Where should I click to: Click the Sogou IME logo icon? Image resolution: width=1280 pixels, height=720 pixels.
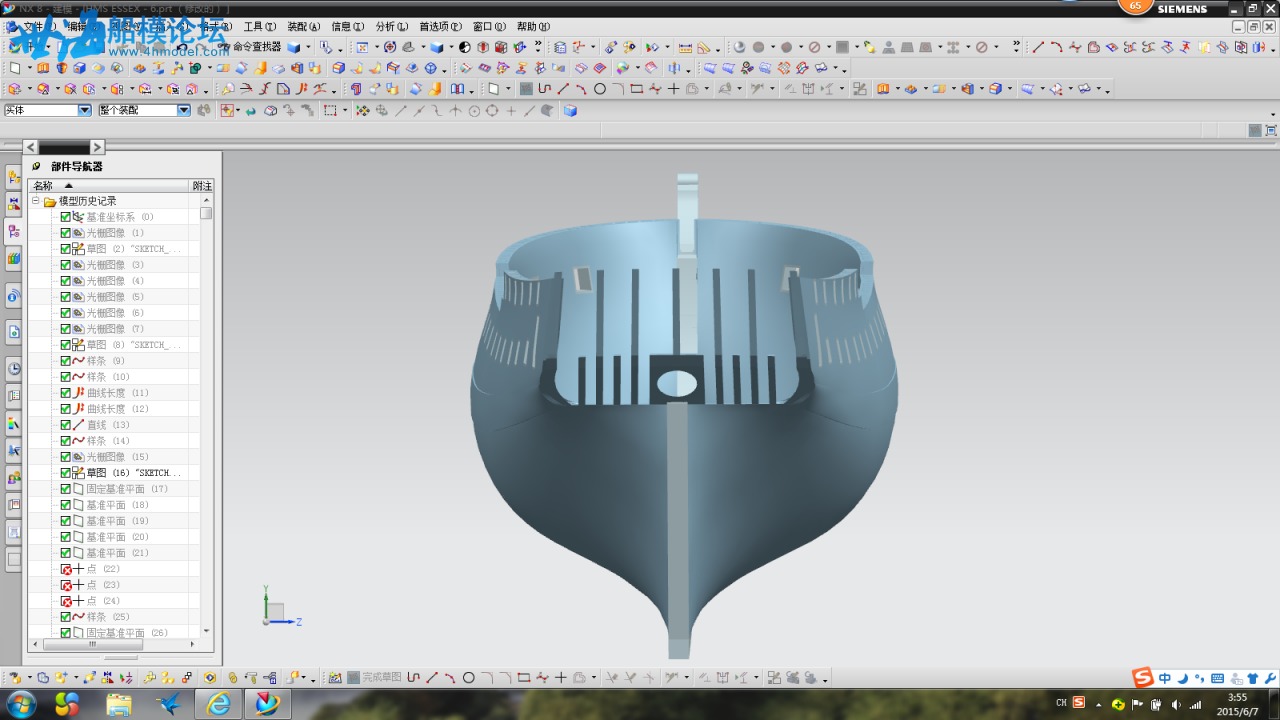pos(1143,678)
